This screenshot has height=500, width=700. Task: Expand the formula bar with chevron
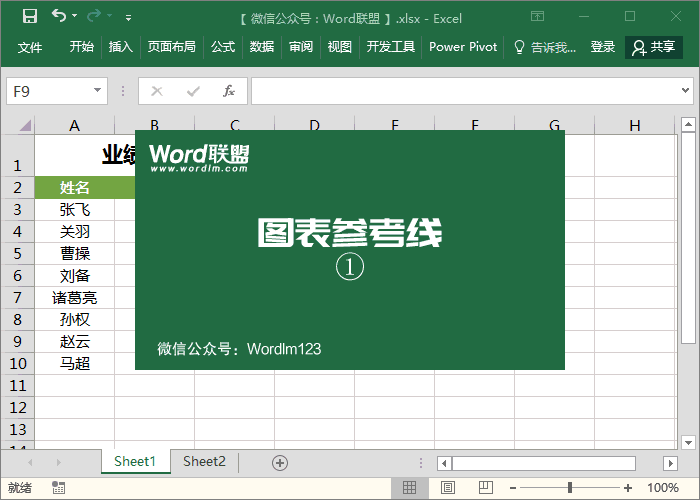click(x=685, y=91)
